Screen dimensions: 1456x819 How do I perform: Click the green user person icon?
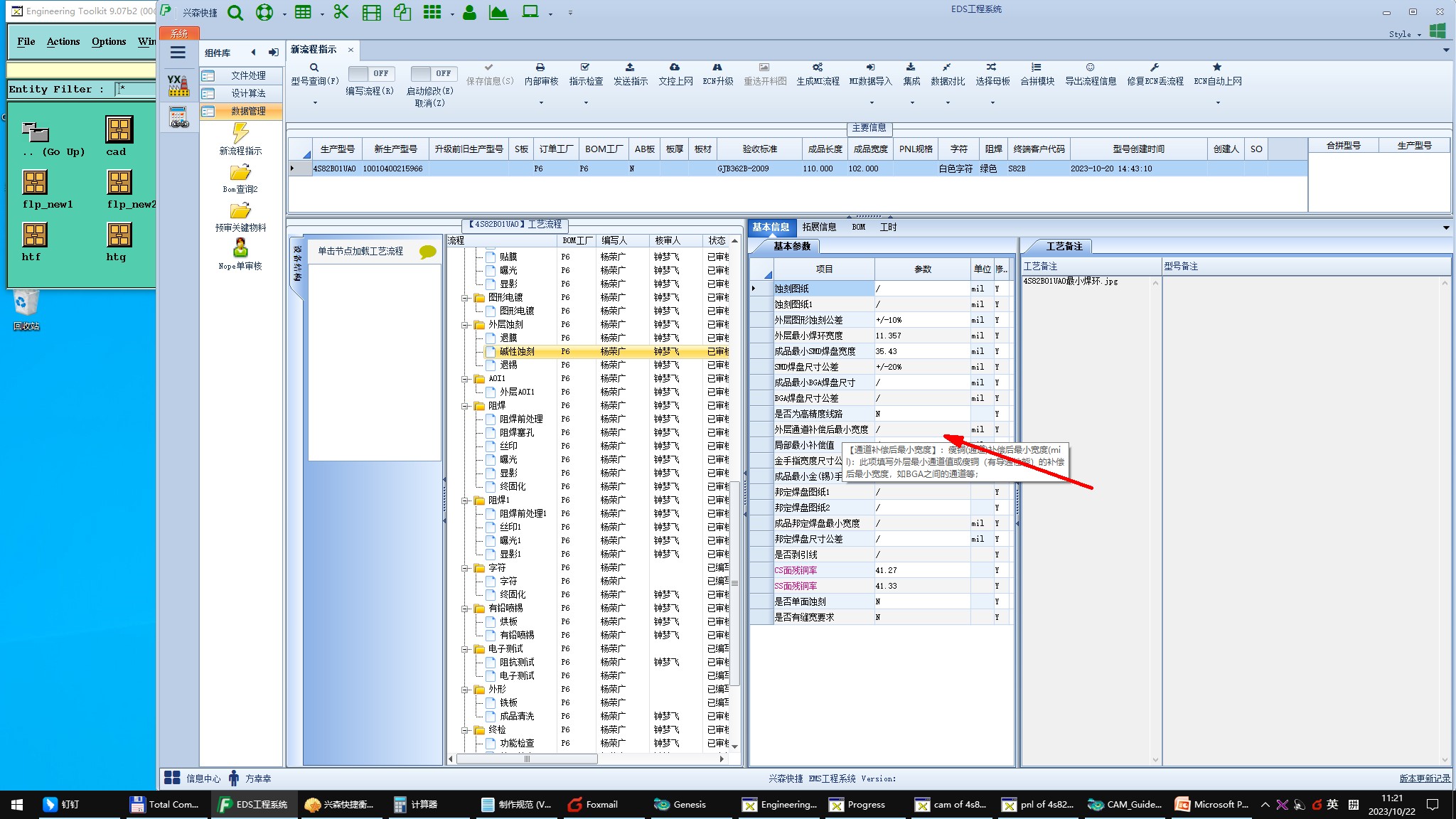point(469,12)
